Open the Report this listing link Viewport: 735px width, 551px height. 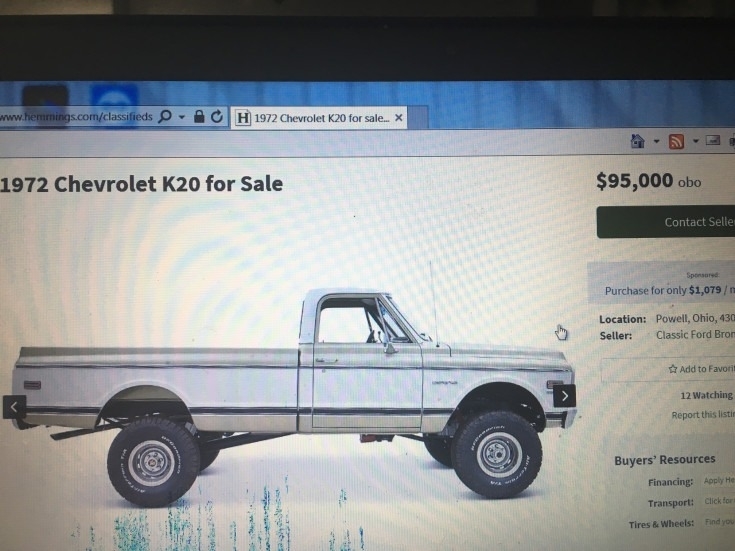pyautogui.click(x=703, y=415)
